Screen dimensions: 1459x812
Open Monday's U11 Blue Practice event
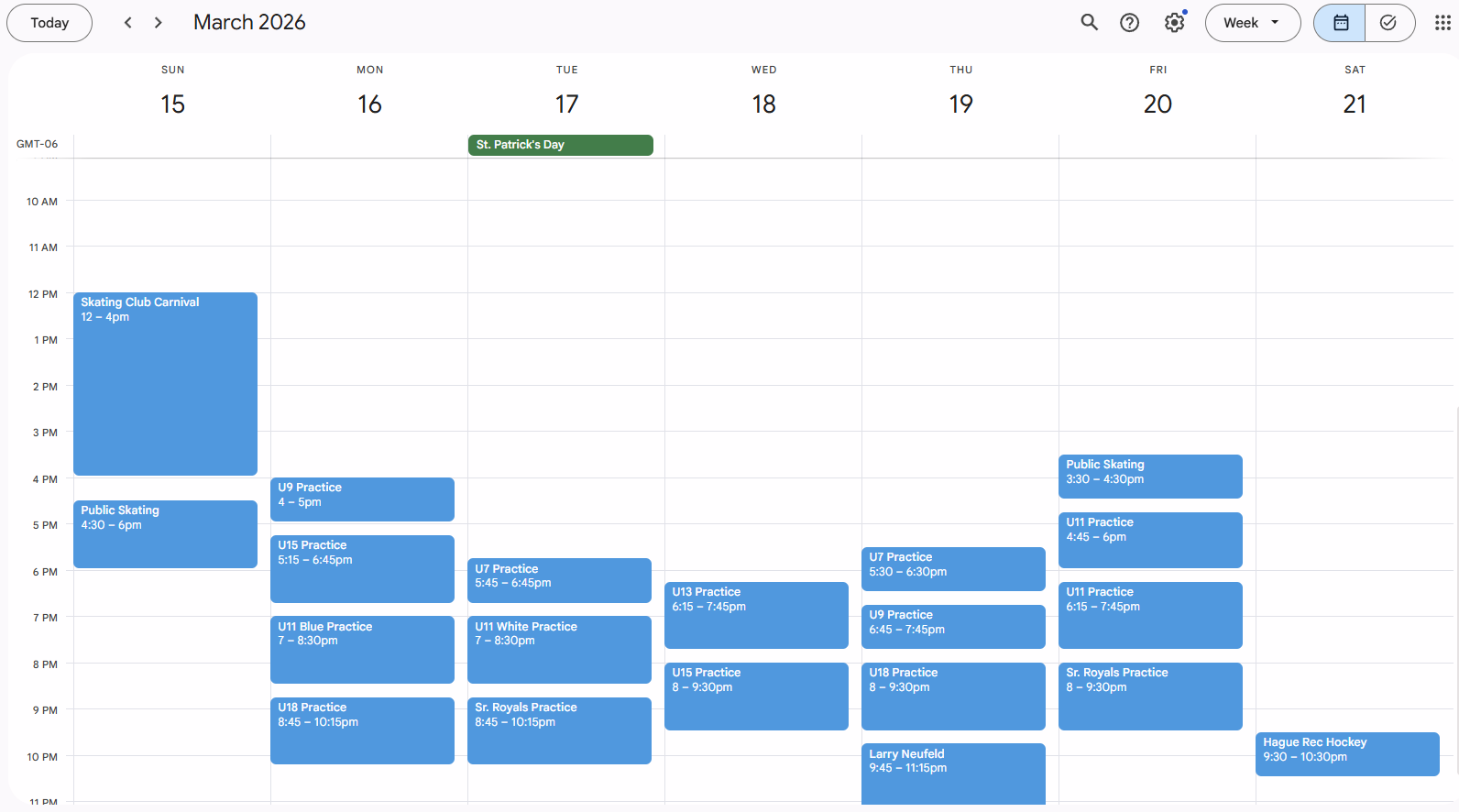362,649
